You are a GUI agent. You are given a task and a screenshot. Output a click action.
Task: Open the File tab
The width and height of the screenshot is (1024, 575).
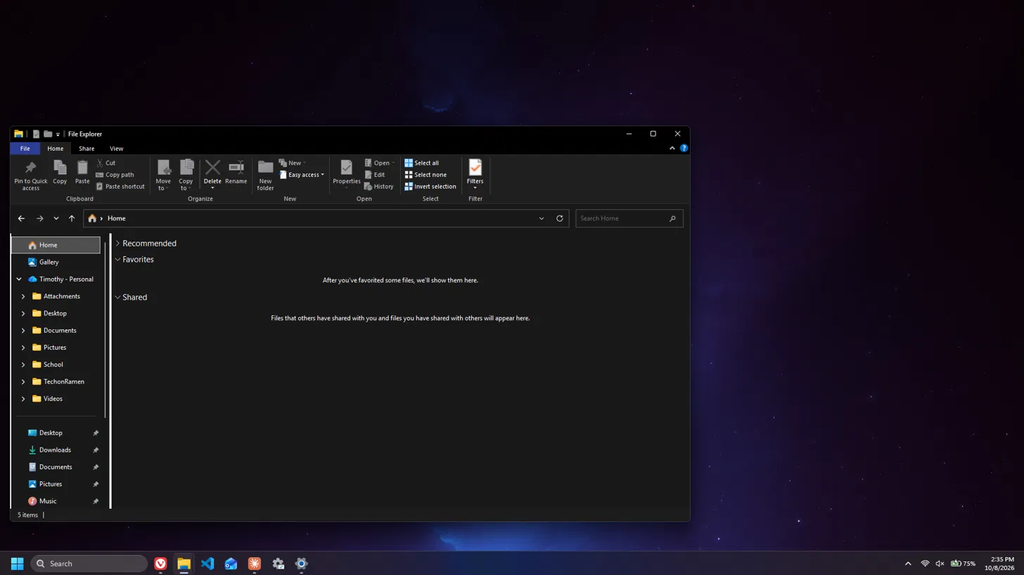[25, 148]
